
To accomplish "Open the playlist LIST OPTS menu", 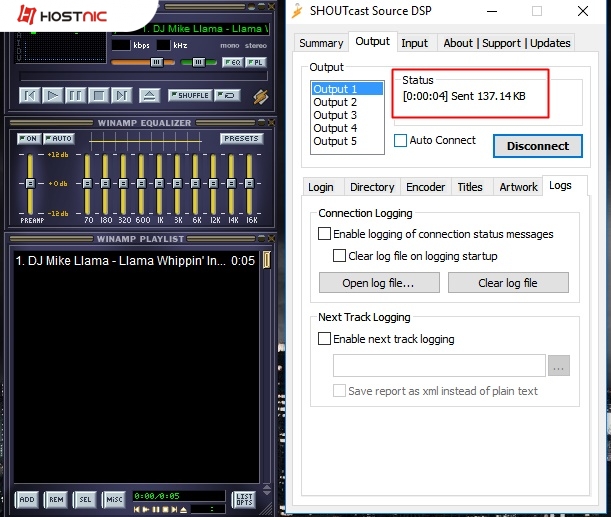I will click(x=243, y=498).
